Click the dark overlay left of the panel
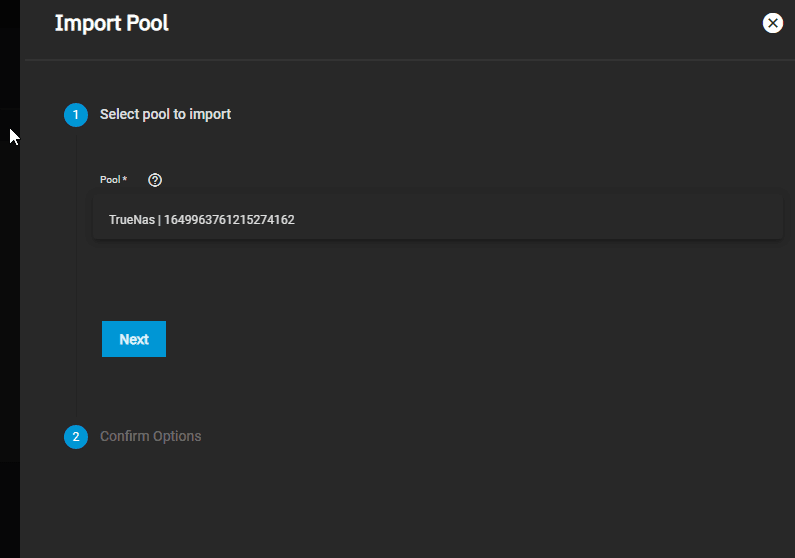The width and height of the screenshot is (795, 558). (x=10, y=304)
